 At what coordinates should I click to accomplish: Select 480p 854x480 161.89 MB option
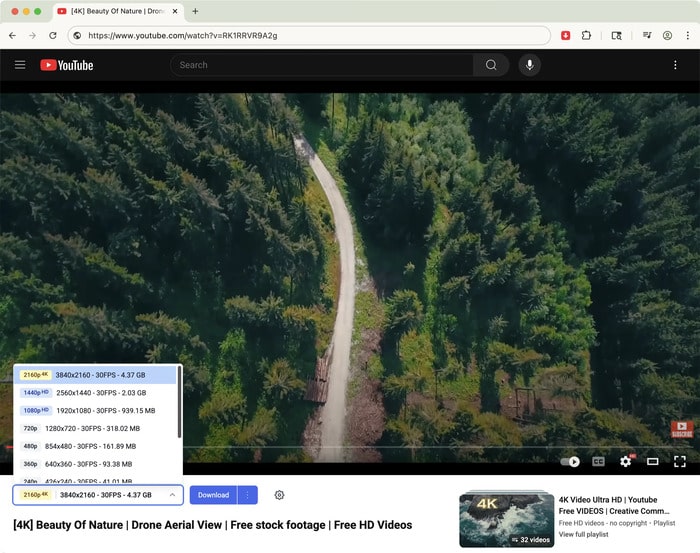[95, 446]
